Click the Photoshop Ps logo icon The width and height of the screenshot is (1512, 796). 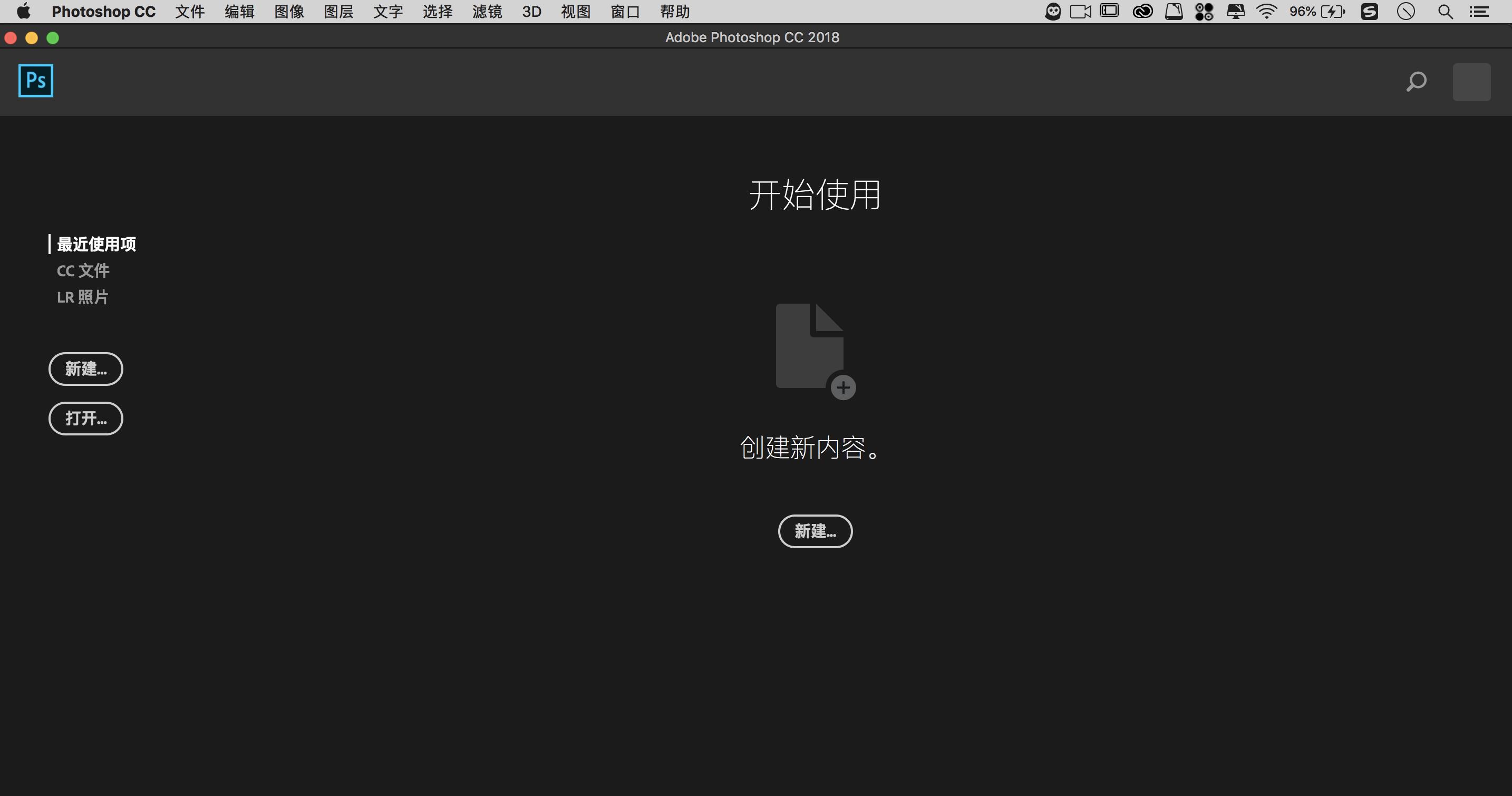click(35, 81)
